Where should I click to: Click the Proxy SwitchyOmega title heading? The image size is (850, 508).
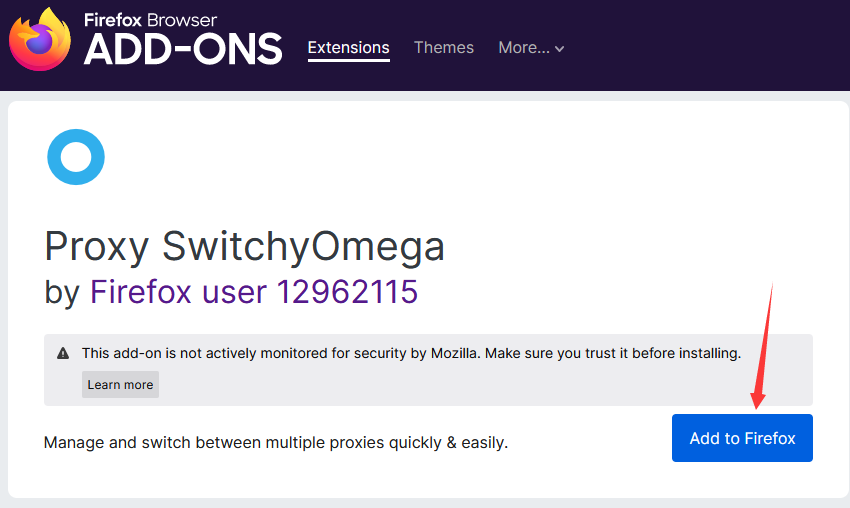pyautogui.click(x=244, y=247)
